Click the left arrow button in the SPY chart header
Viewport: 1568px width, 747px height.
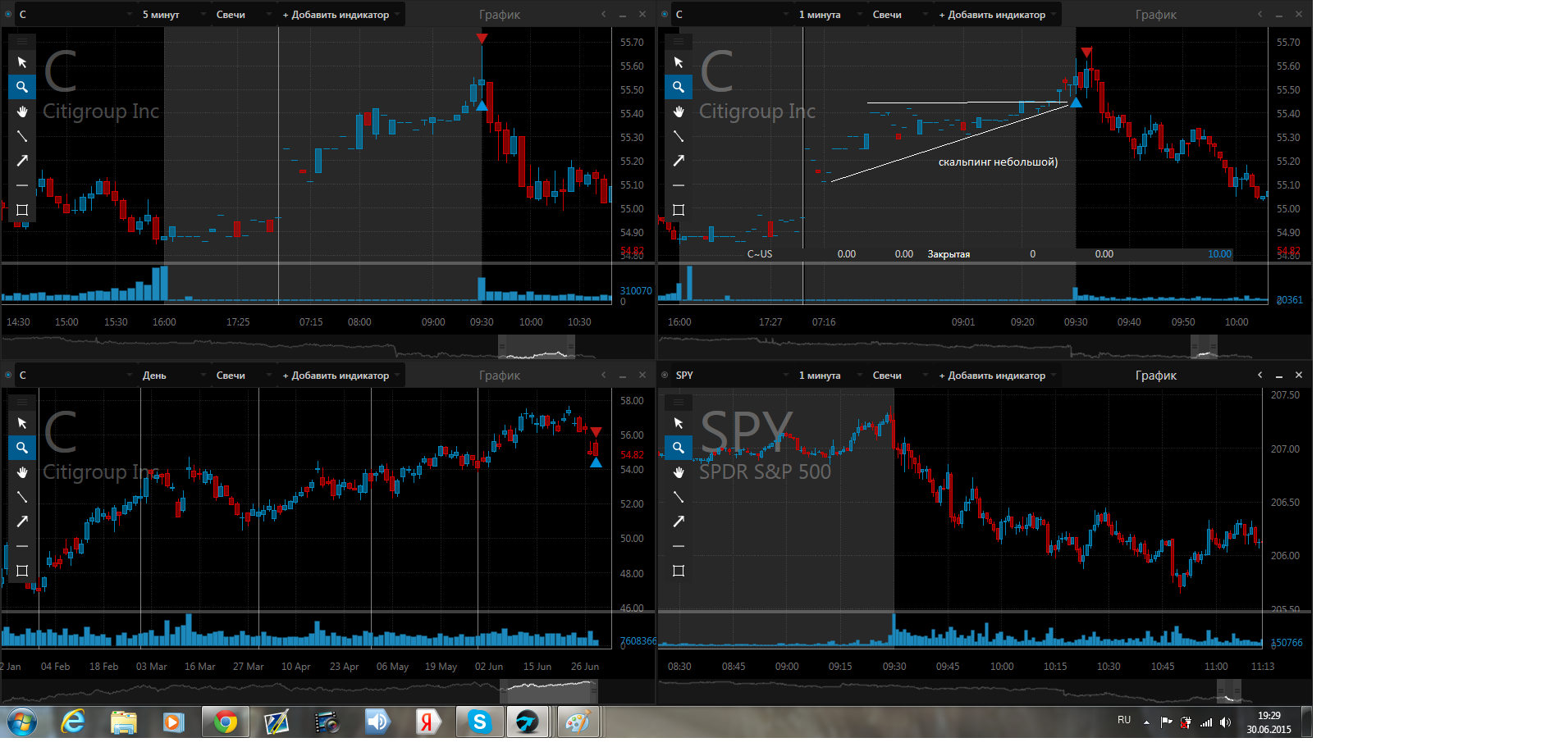[x=1260, y=375]
